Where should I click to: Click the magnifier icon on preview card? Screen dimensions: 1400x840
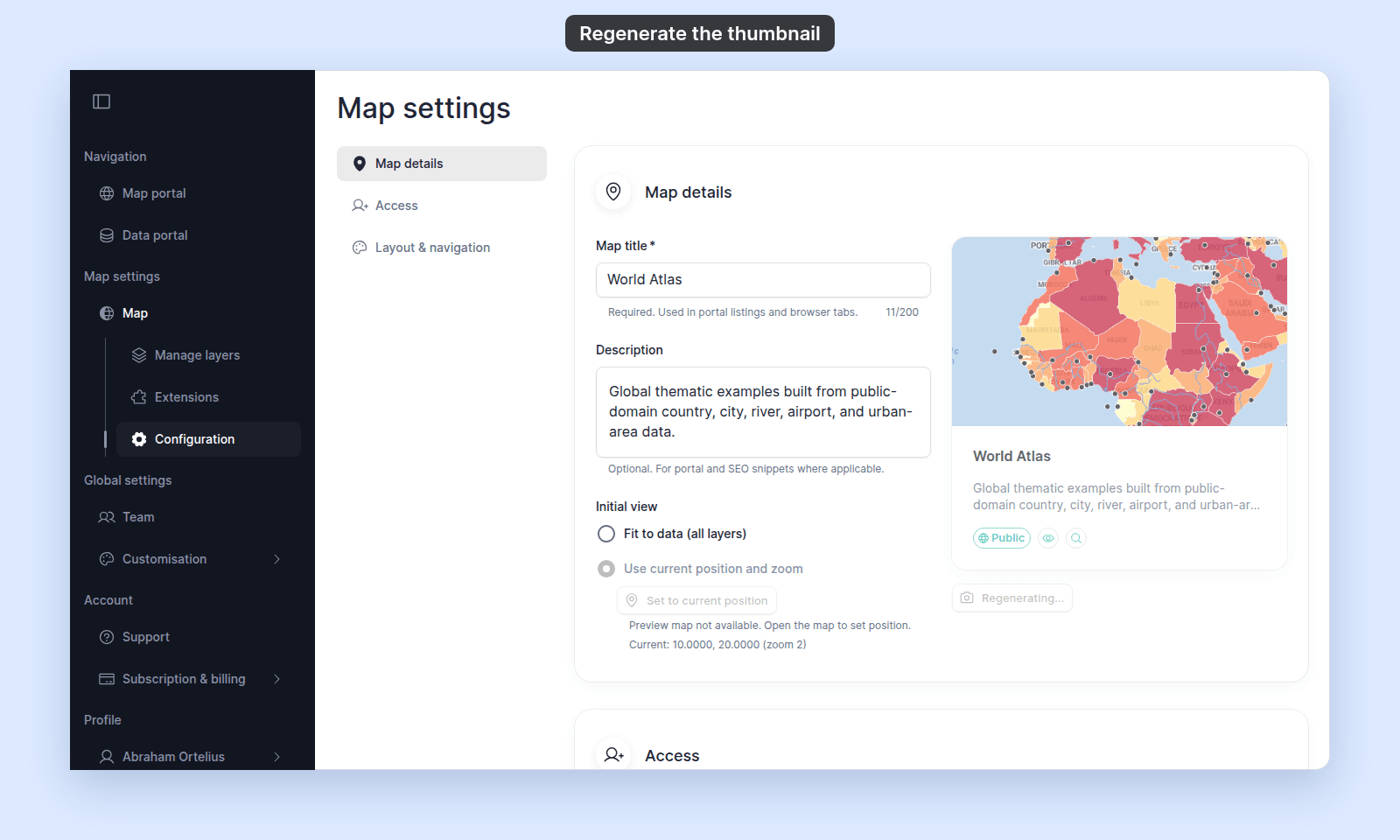click(1076, 538)
